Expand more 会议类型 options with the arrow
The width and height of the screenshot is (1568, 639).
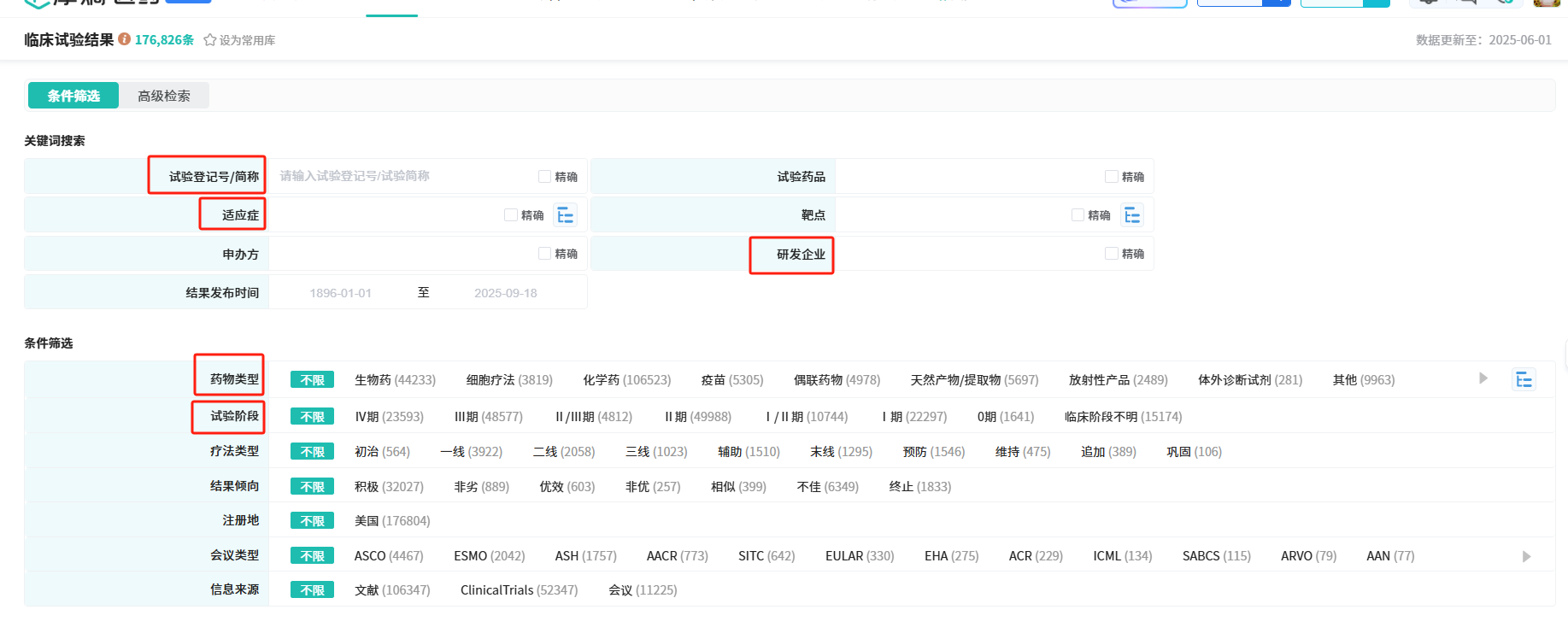pyautogui.click(x=1526, y=556)
